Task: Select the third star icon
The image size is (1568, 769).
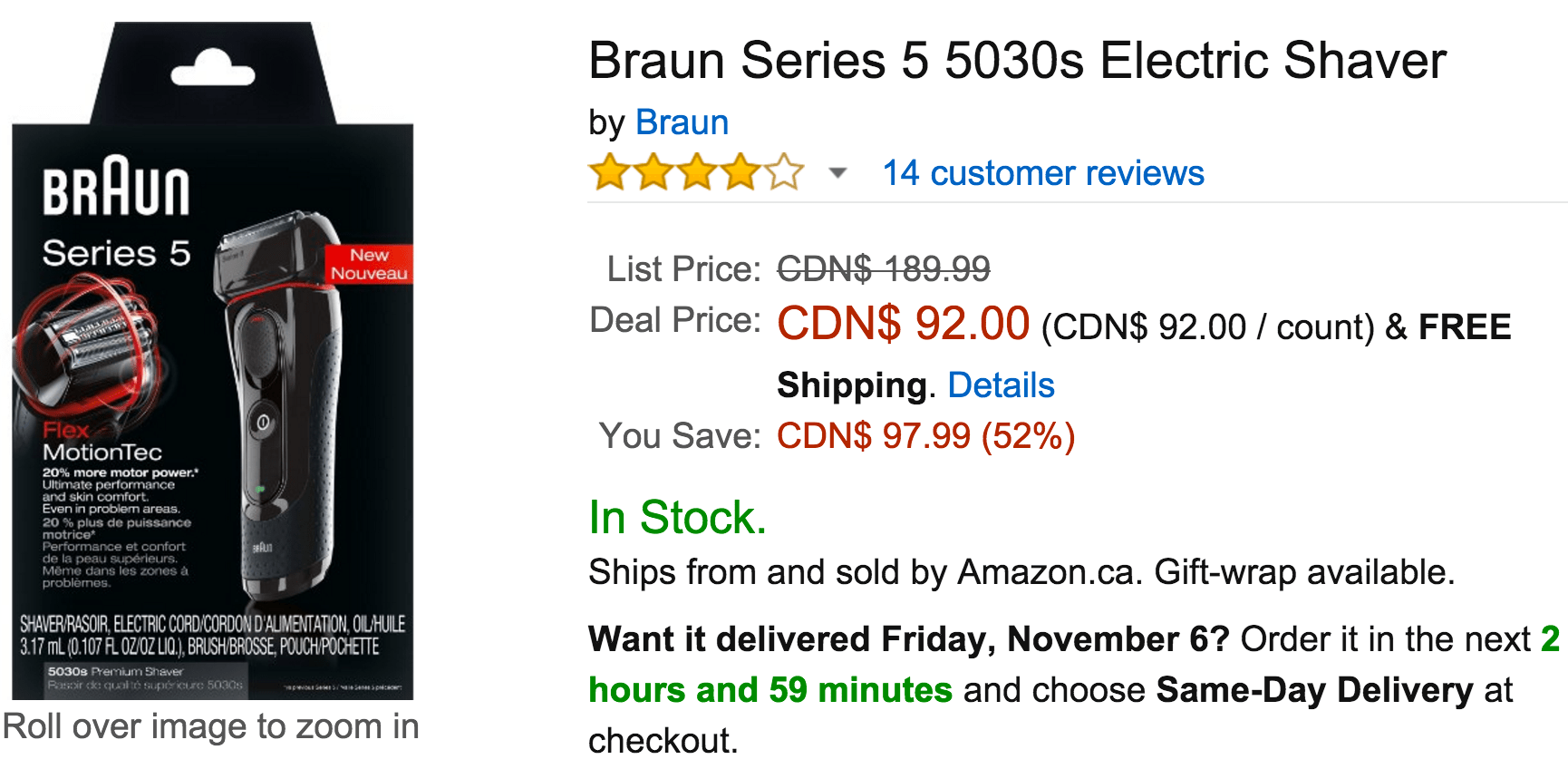Action: click(698, 171)
